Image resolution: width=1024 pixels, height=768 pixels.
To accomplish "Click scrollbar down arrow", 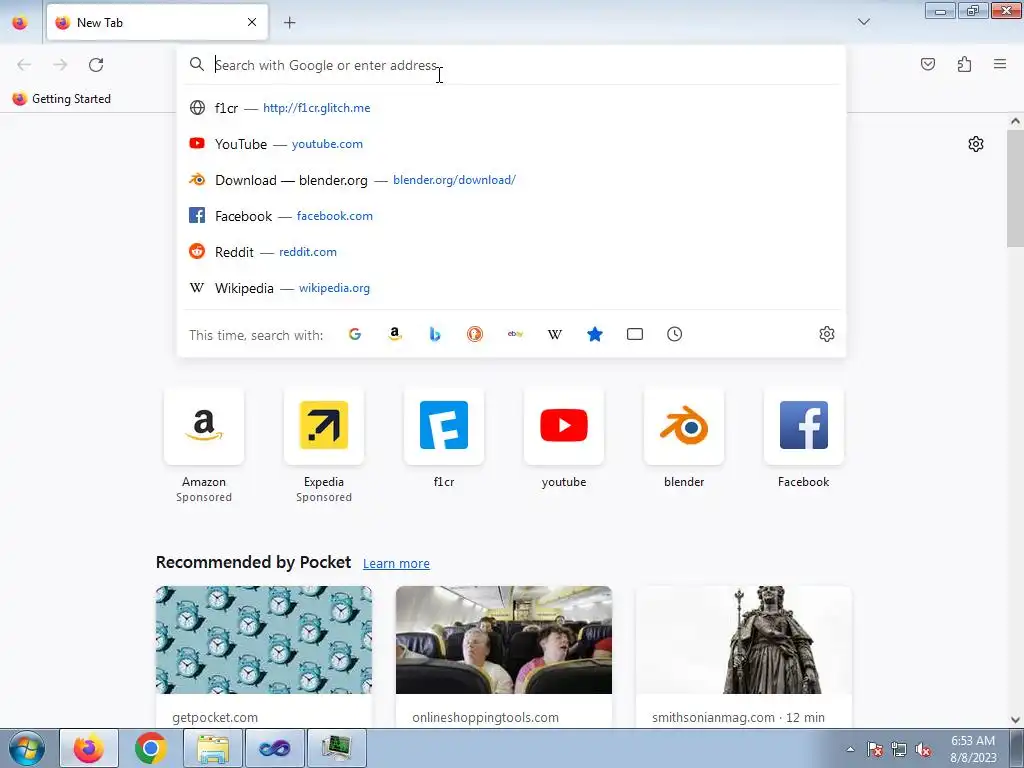I will click(x=1015, y=720).
